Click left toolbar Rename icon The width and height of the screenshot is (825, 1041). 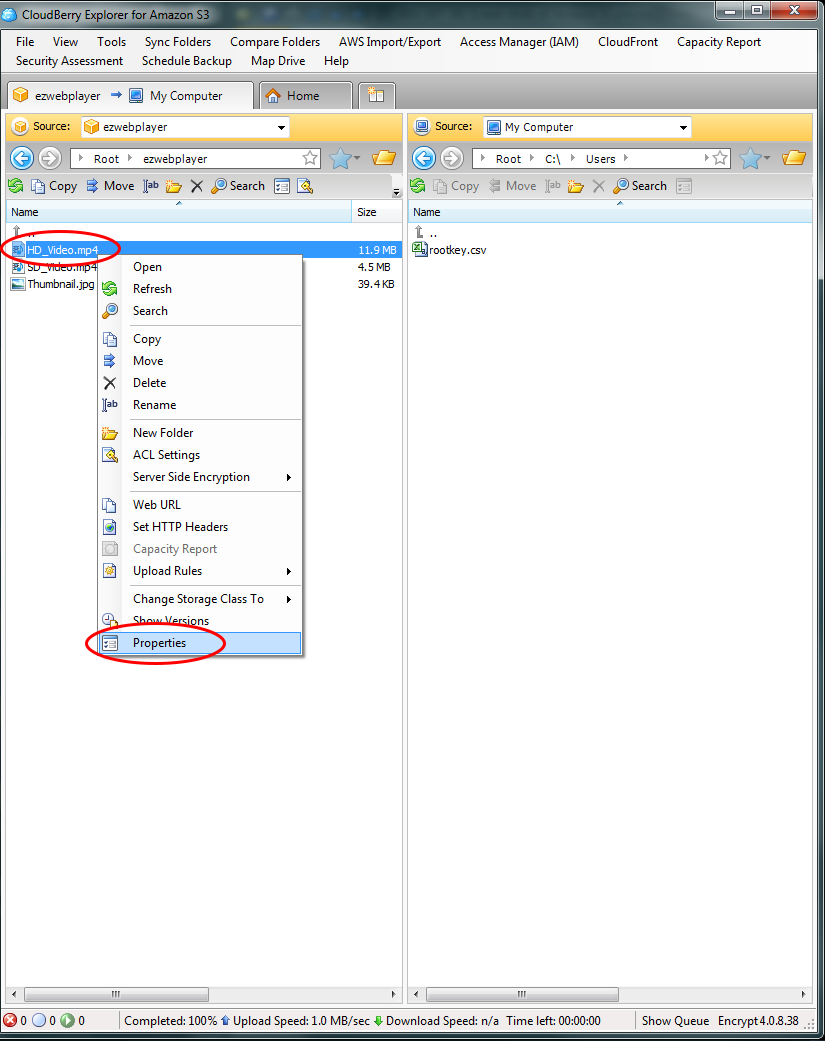pyautogui.click(x=151, y=186)
